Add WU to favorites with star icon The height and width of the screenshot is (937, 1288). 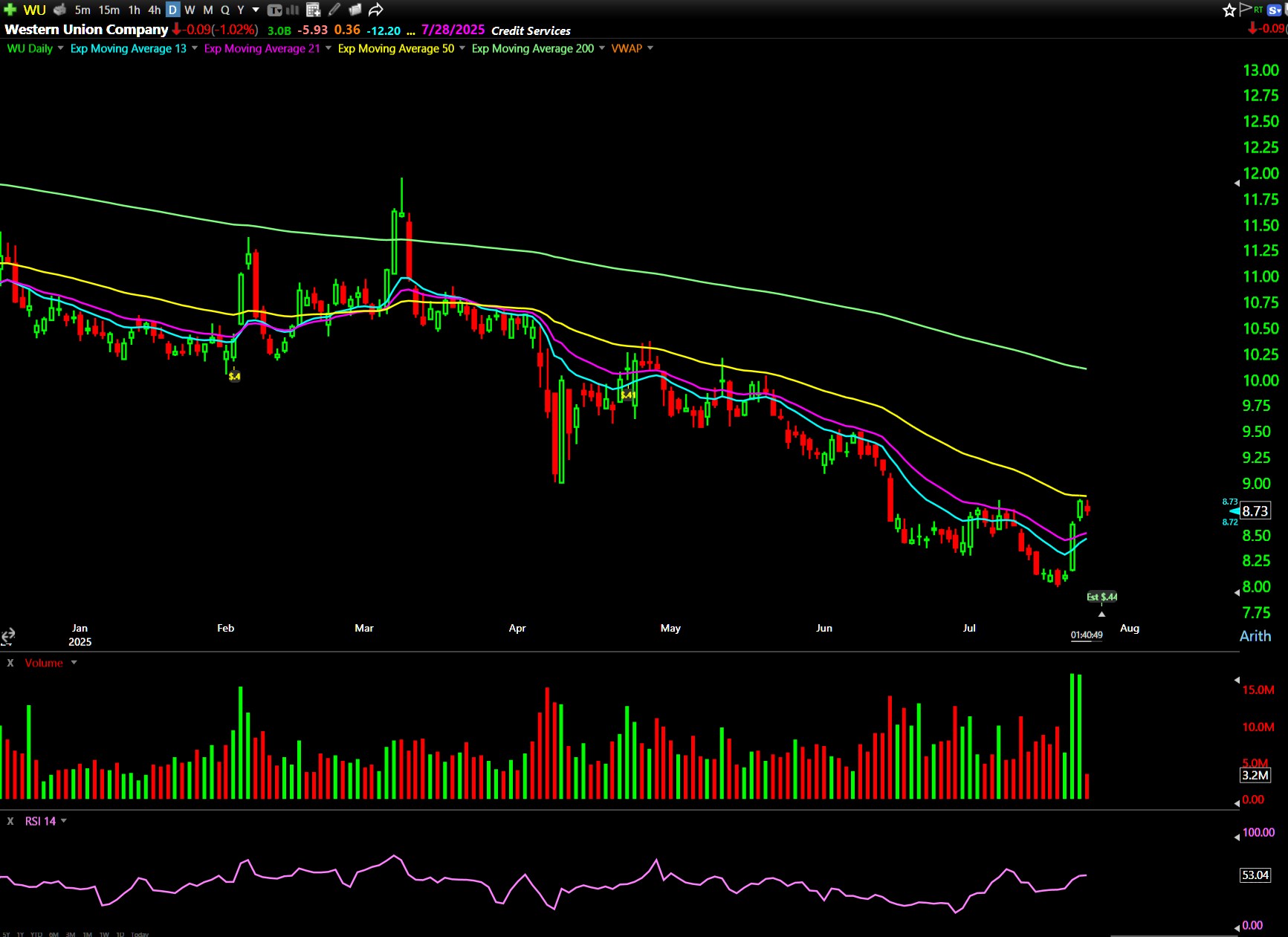tap(1229, 10)
